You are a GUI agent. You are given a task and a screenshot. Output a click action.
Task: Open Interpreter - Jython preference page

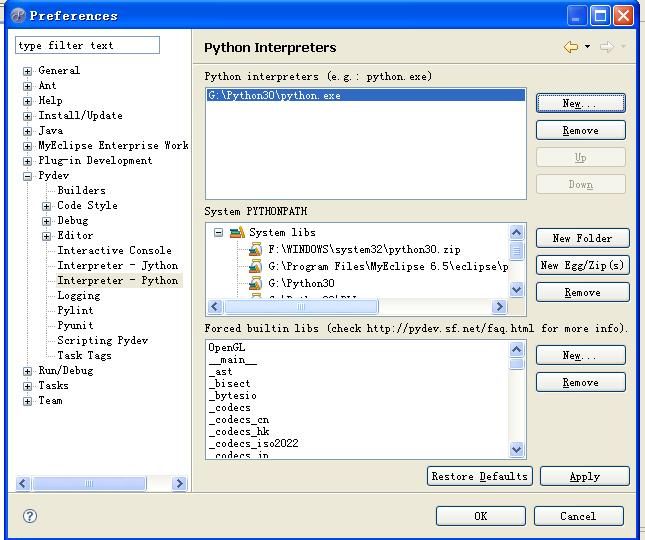(118, 266)
